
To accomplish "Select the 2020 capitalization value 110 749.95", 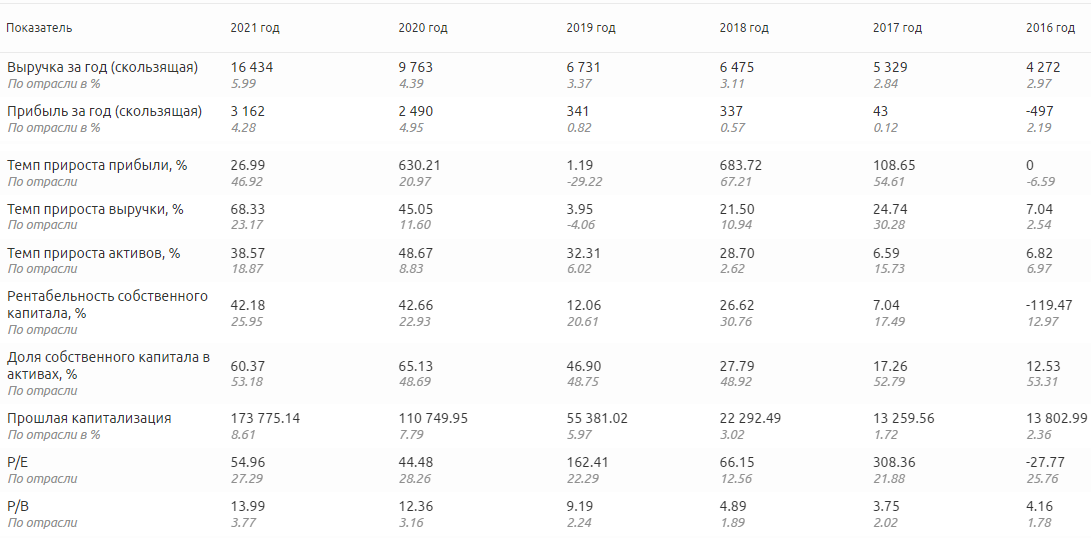I will 433,419.
